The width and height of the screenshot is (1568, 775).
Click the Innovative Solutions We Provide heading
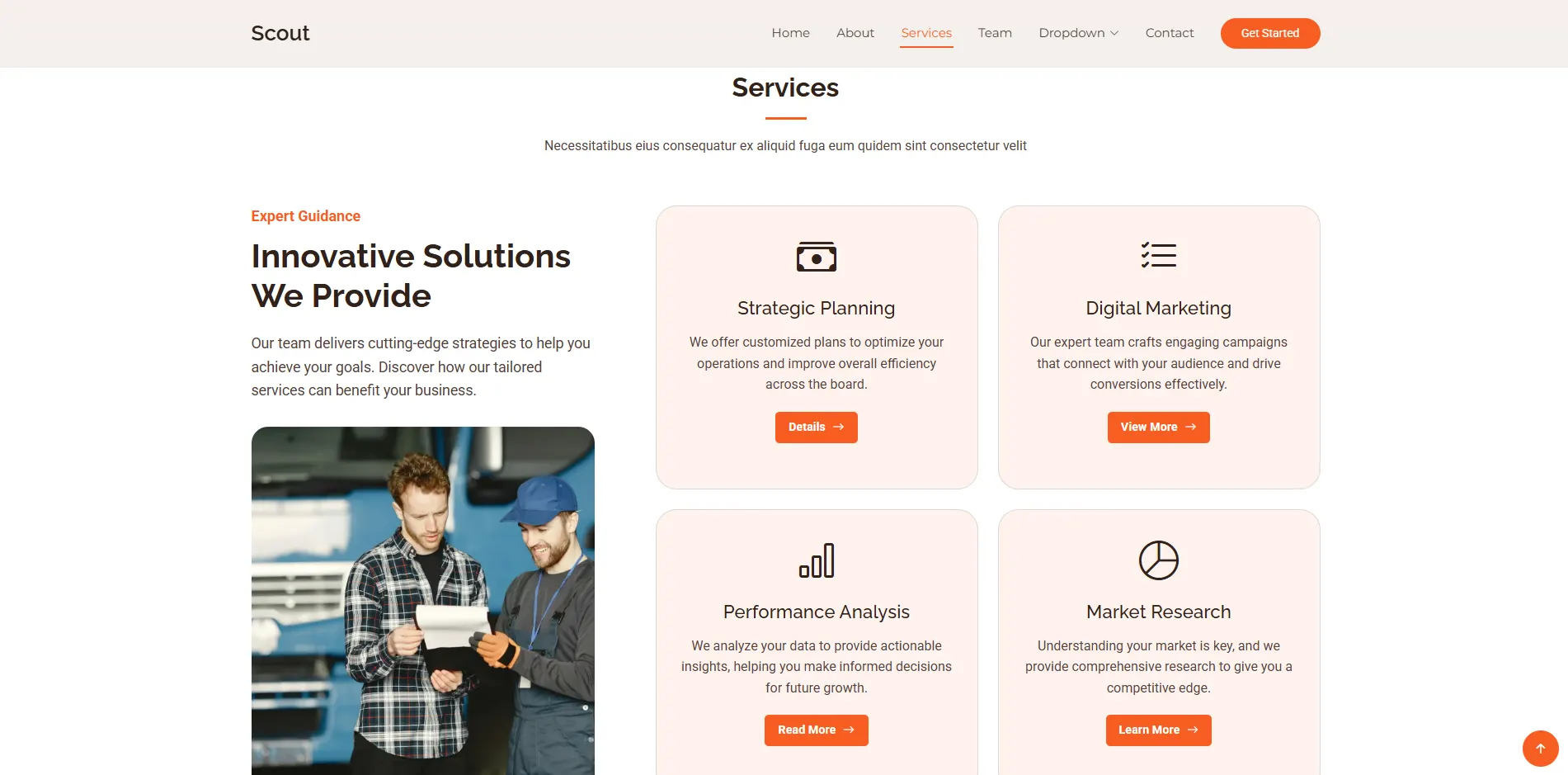point(411,276)
